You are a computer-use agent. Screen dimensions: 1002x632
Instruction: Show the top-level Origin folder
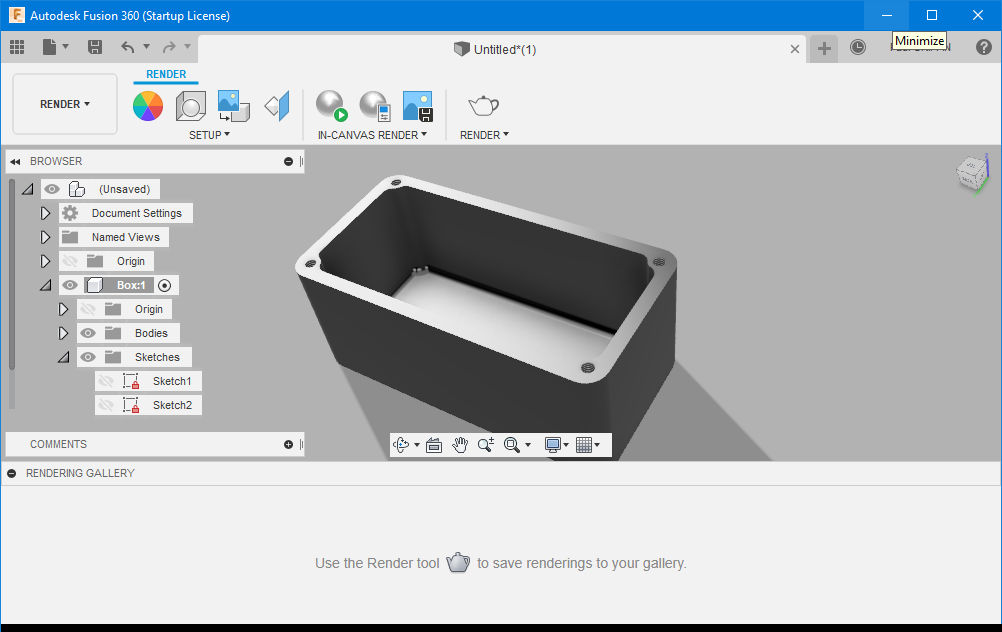point(70,261)
